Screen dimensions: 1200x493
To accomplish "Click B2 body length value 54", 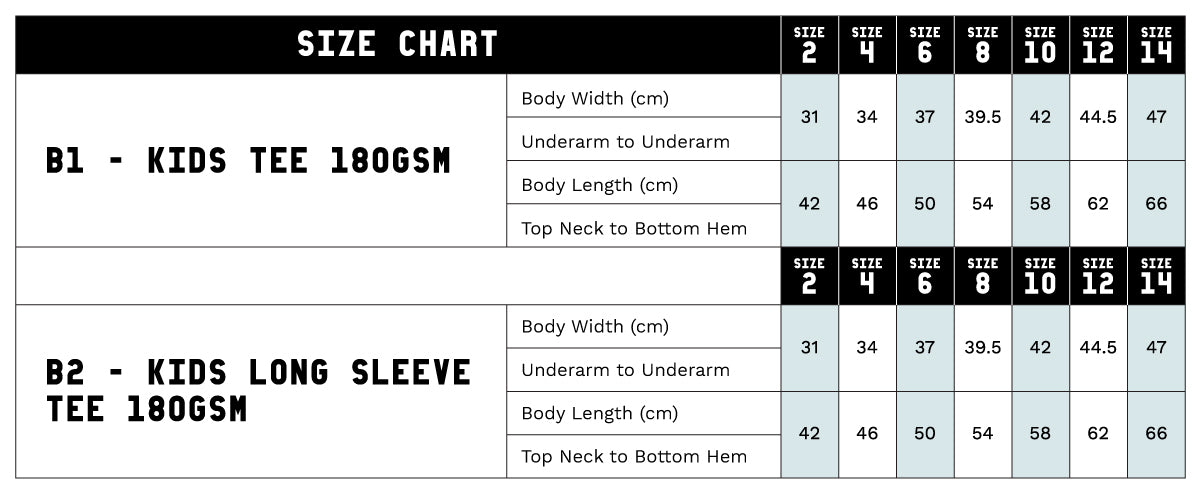I will point(982,434).
